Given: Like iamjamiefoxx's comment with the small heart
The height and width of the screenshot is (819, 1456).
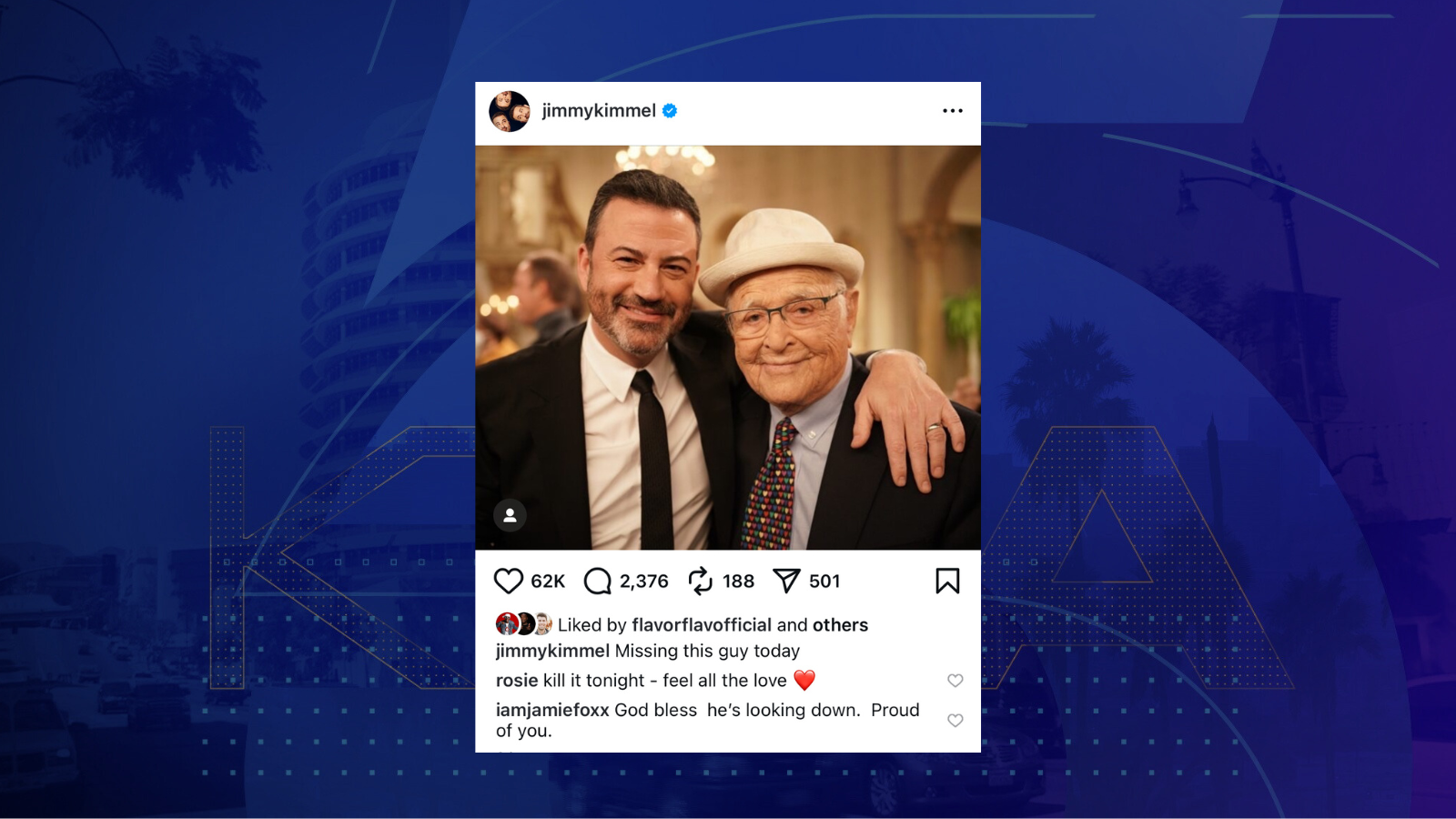Looking at the screenshot, I should pos(955,720).
